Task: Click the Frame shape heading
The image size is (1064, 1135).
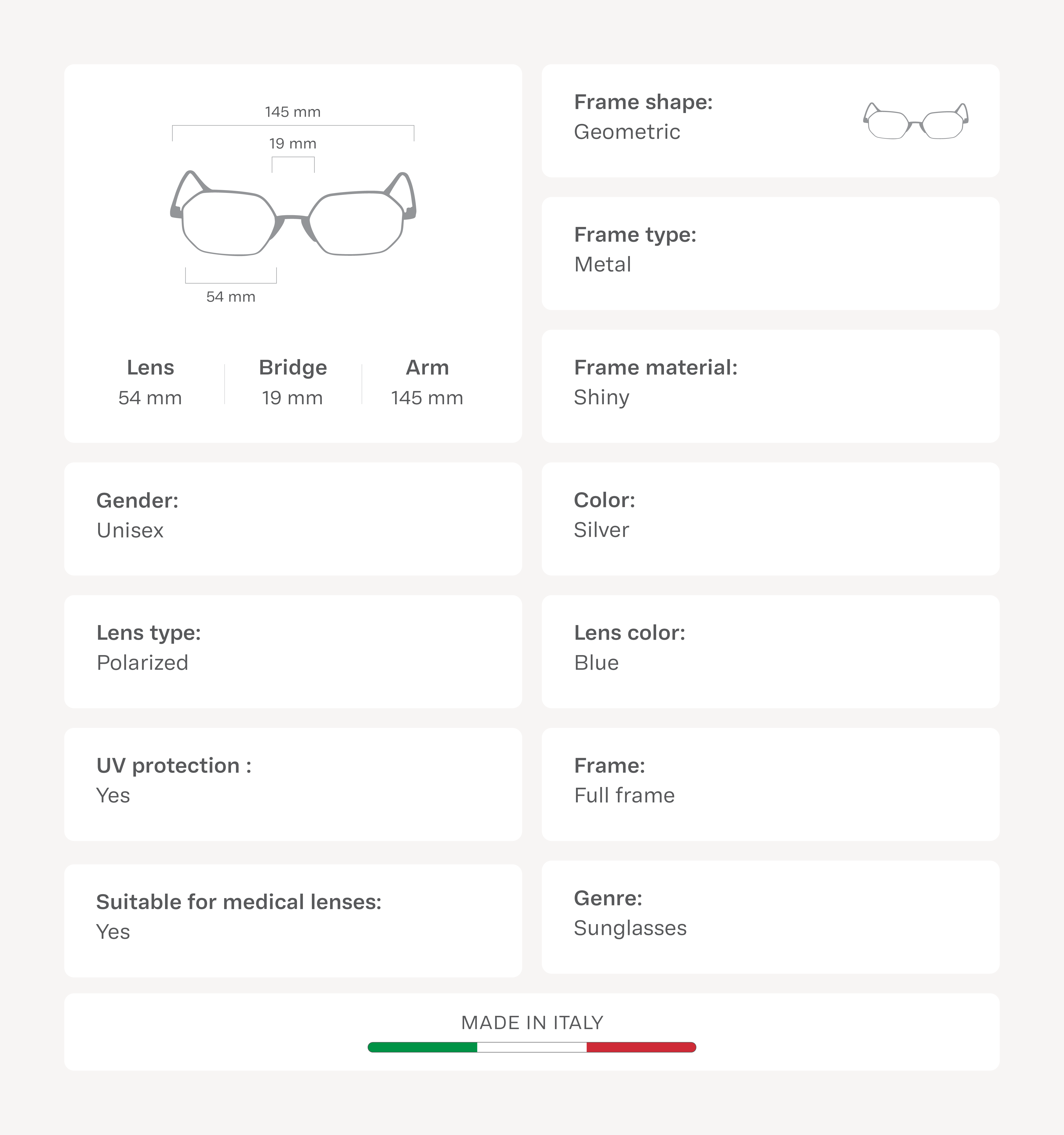Action: click(643, 102)
